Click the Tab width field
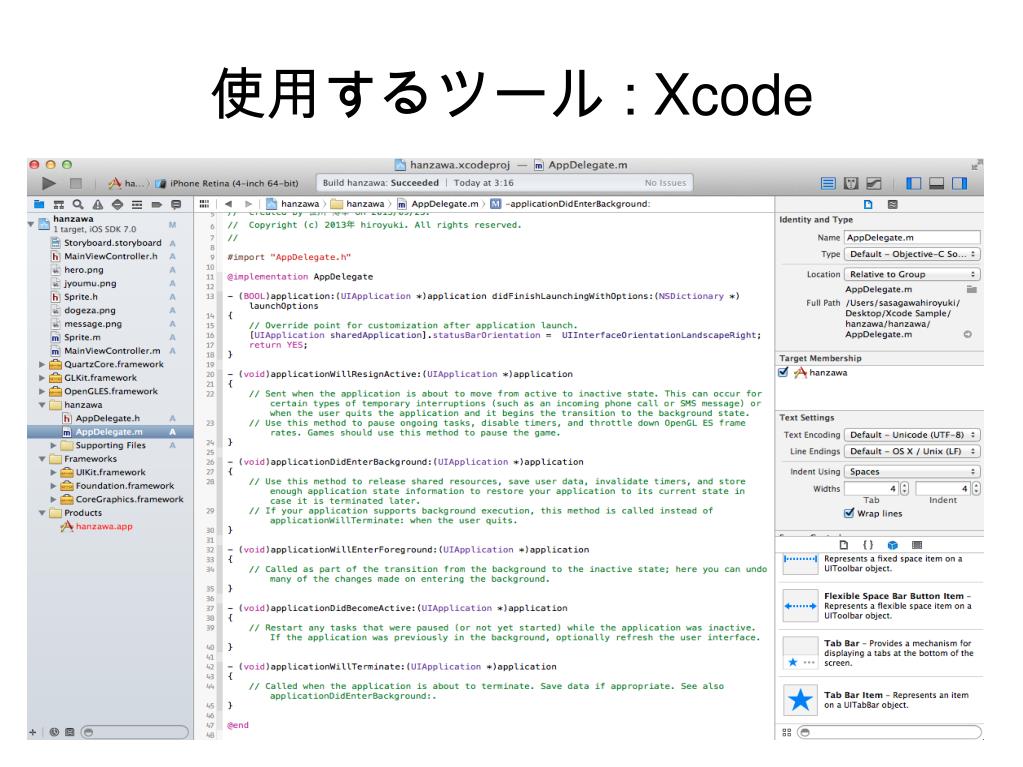This screenshot has width=1023, height=767. click(872, 489)
